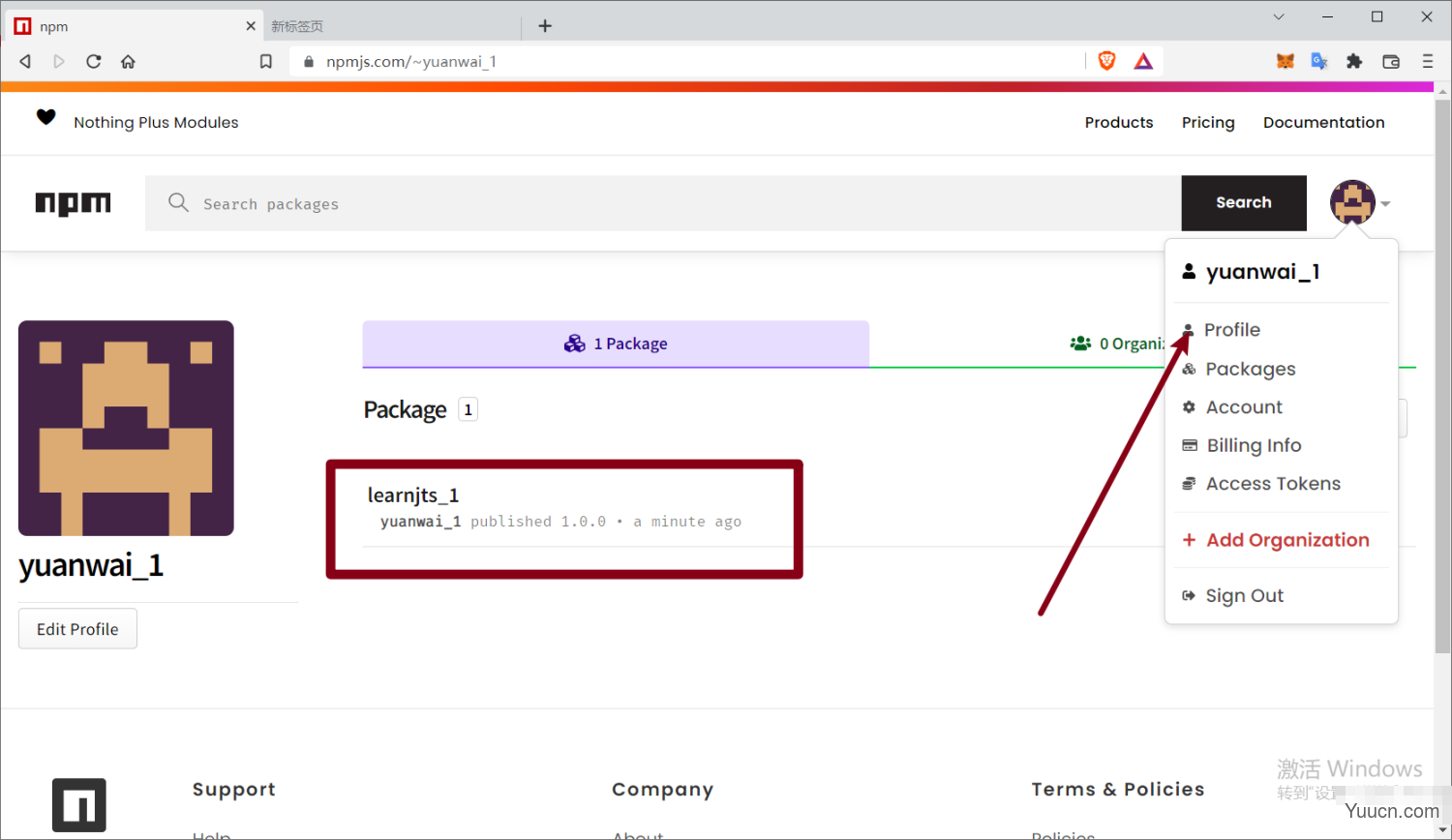Click the Company footer heading
Screen dimensions: 1452x840
663,790
